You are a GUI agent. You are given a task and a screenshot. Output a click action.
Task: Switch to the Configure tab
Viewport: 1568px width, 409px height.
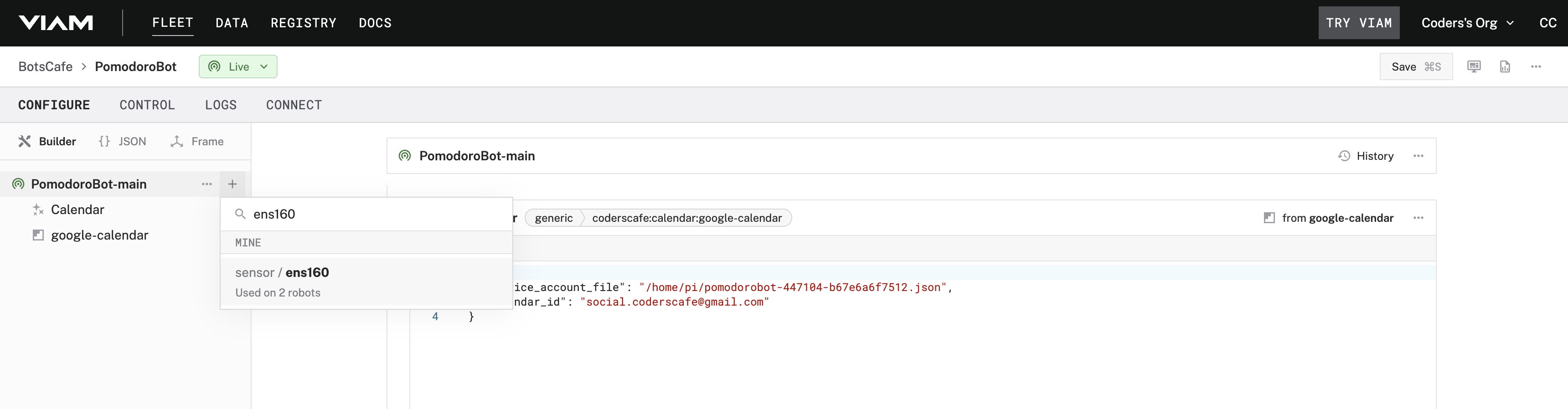[54, 105]
